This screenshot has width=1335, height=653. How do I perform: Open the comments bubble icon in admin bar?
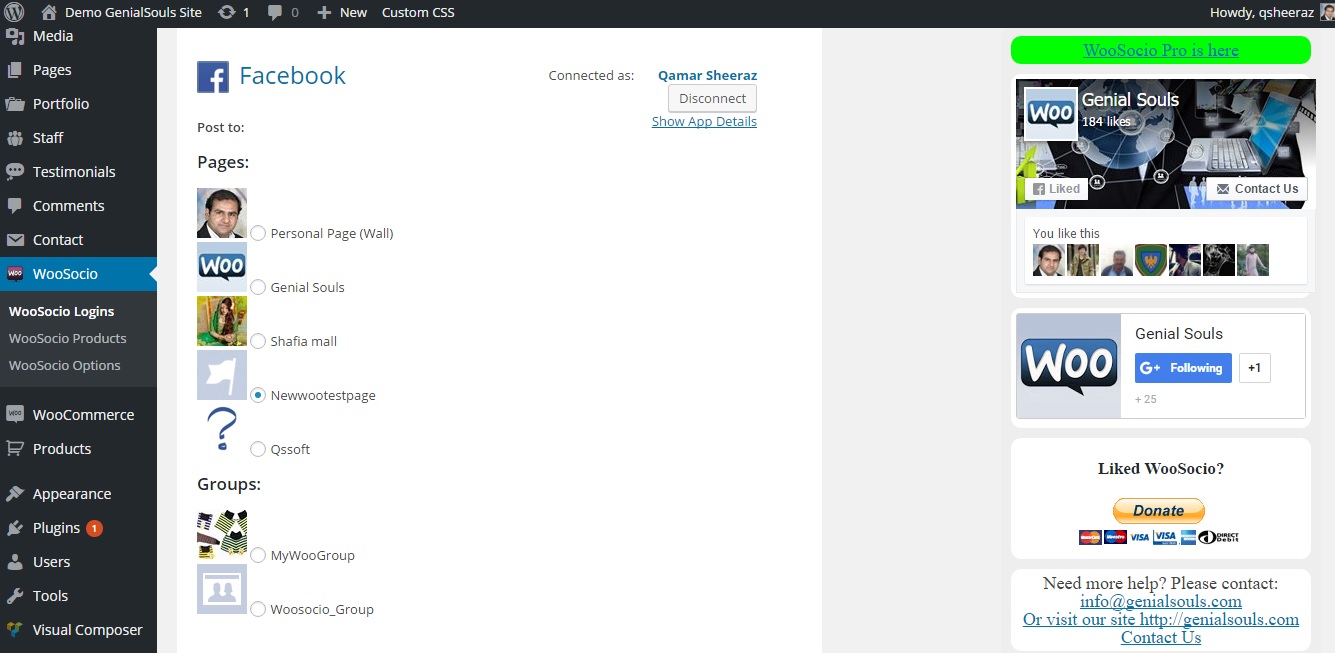point(275,13)
